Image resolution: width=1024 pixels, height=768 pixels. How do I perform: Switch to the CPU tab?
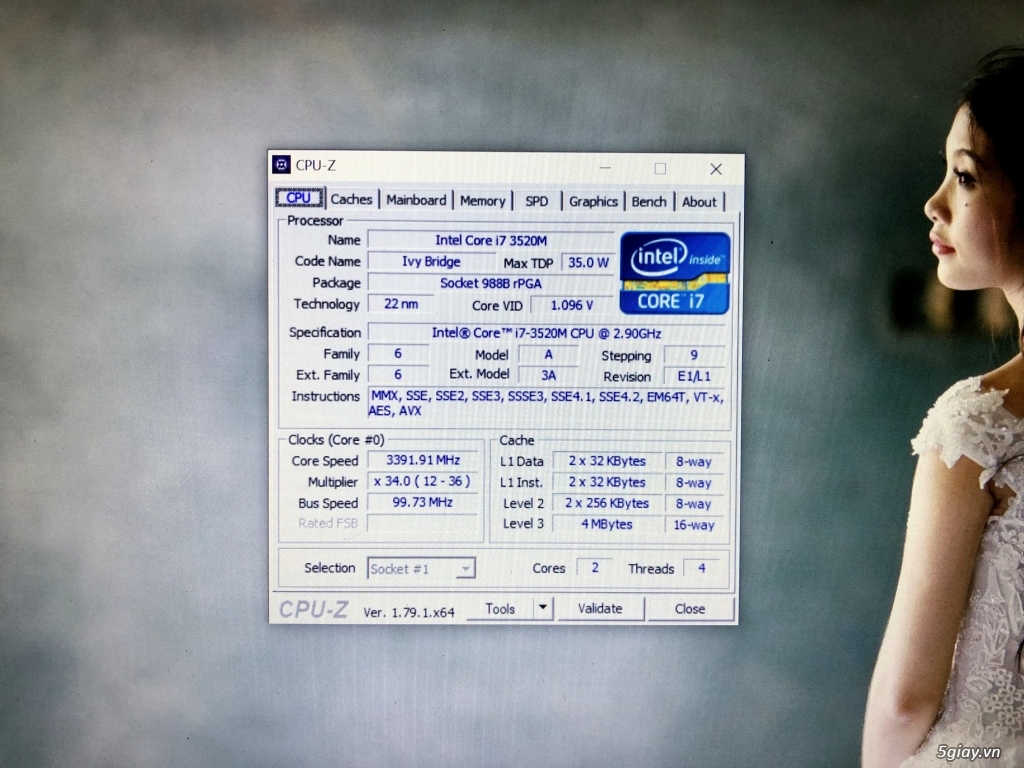tap(298, 197)
